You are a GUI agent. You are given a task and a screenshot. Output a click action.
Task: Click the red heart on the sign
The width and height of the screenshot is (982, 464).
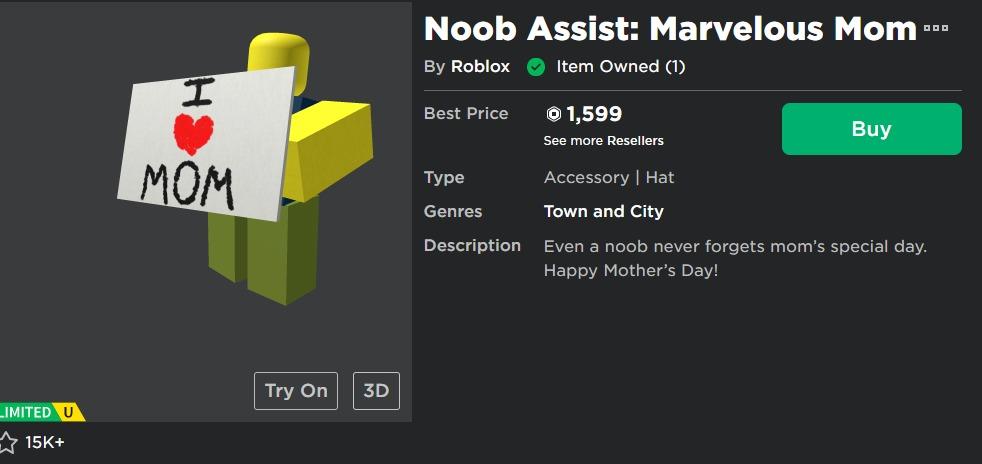pyautogui.click(x=193, y=131)
